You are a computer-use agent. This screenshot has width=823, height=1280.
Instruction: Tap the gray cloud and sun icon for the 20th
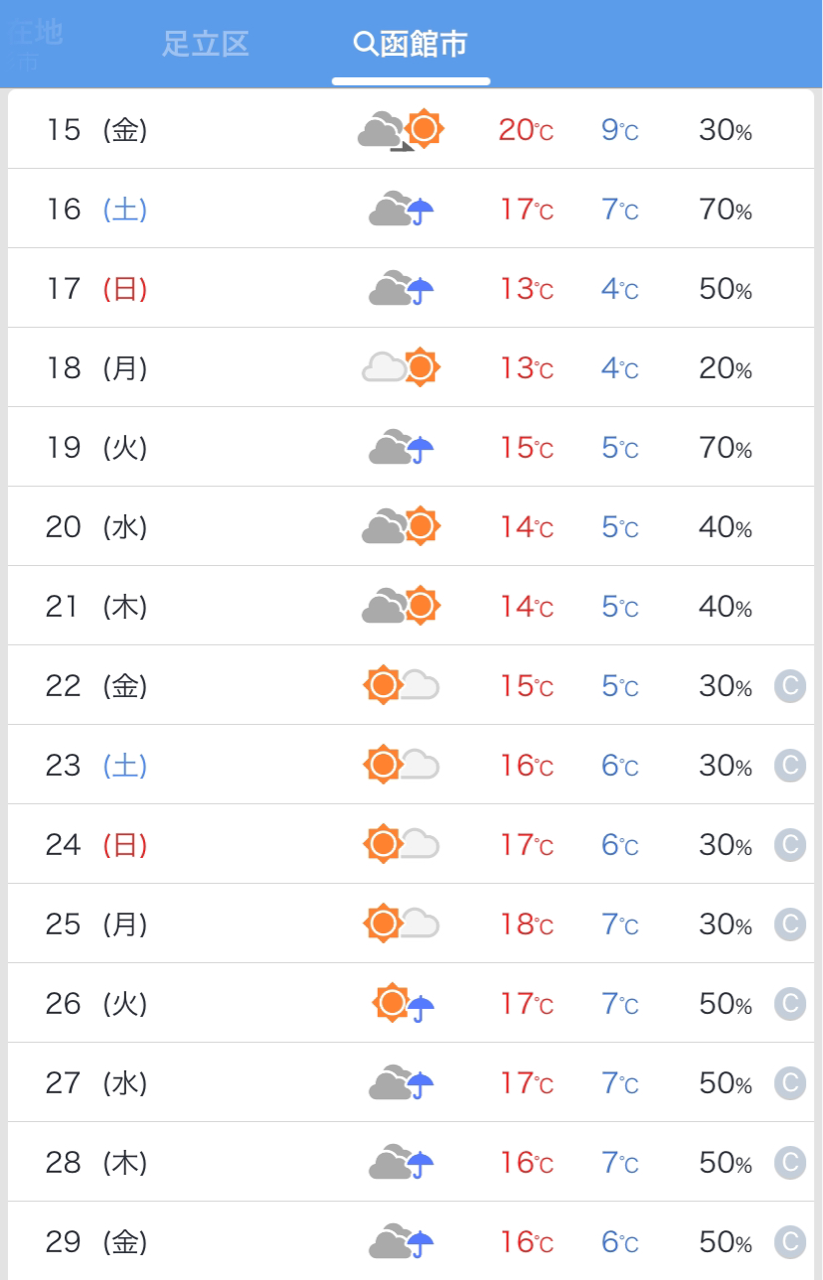click(x=401, y=527)
